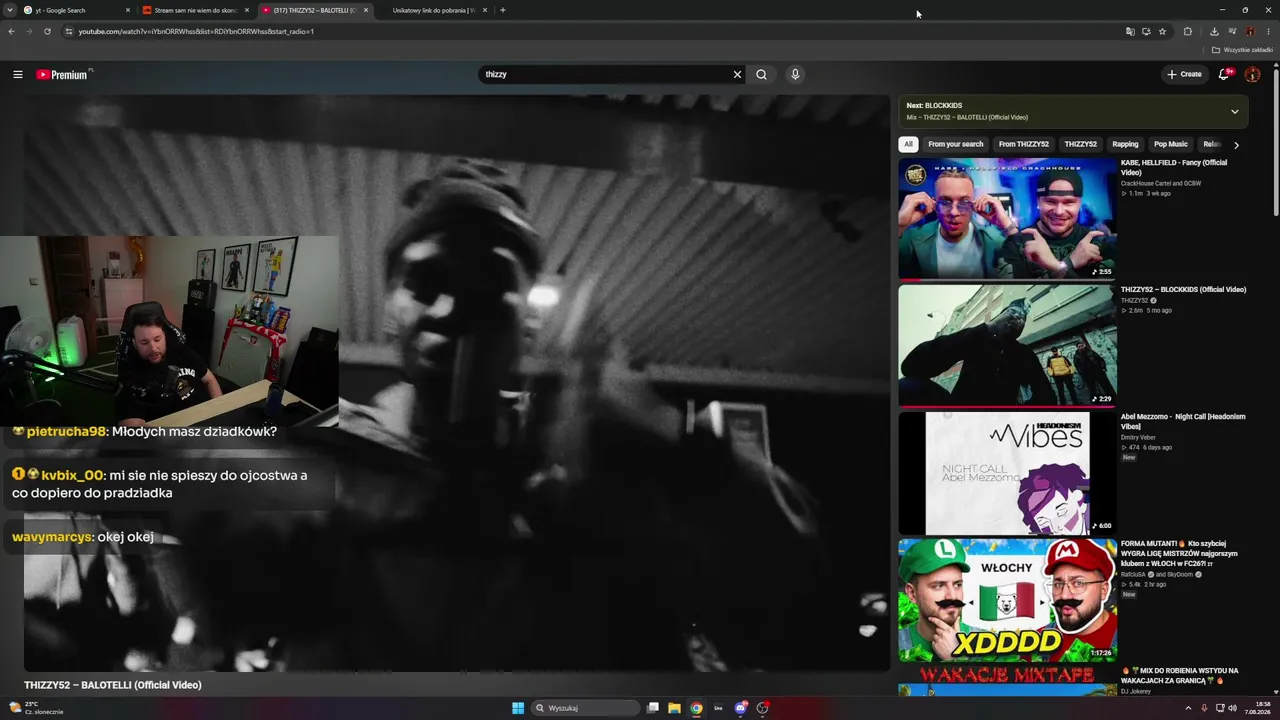Go back in browser history
Viewport: 1280px width, 720px height.
click(x=11, y=31)
